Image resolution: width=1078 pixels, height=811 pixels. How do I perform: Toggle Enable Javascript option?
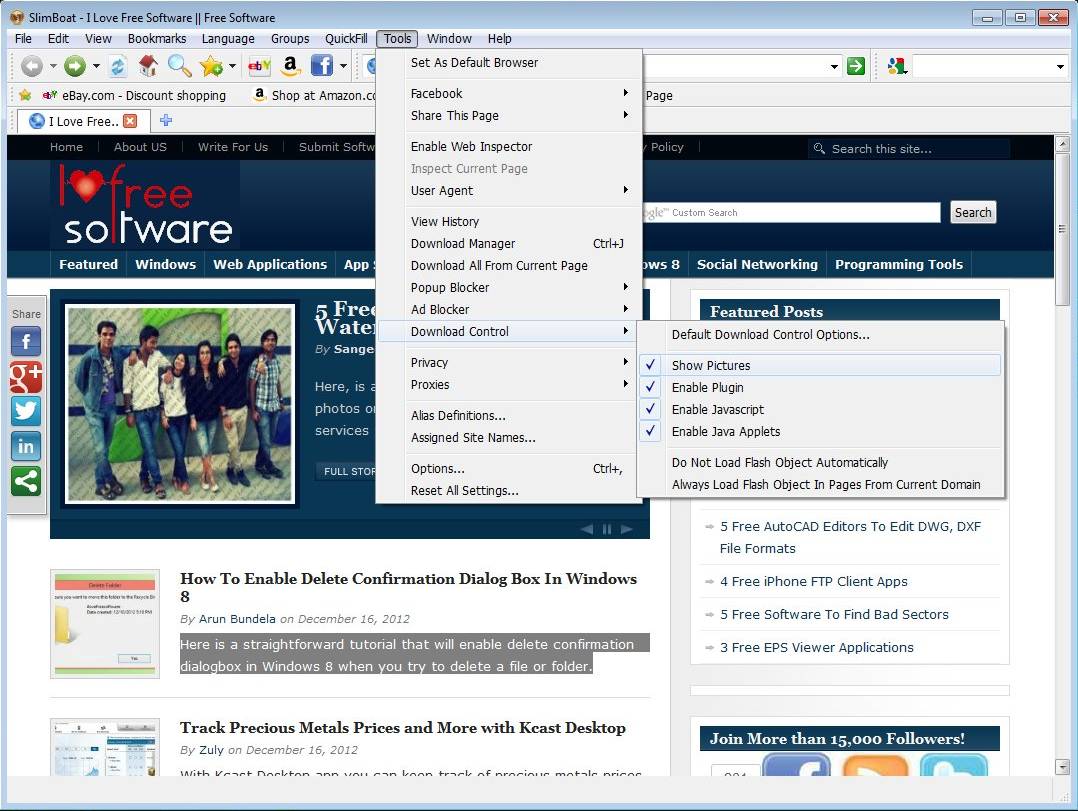[819, 409]
